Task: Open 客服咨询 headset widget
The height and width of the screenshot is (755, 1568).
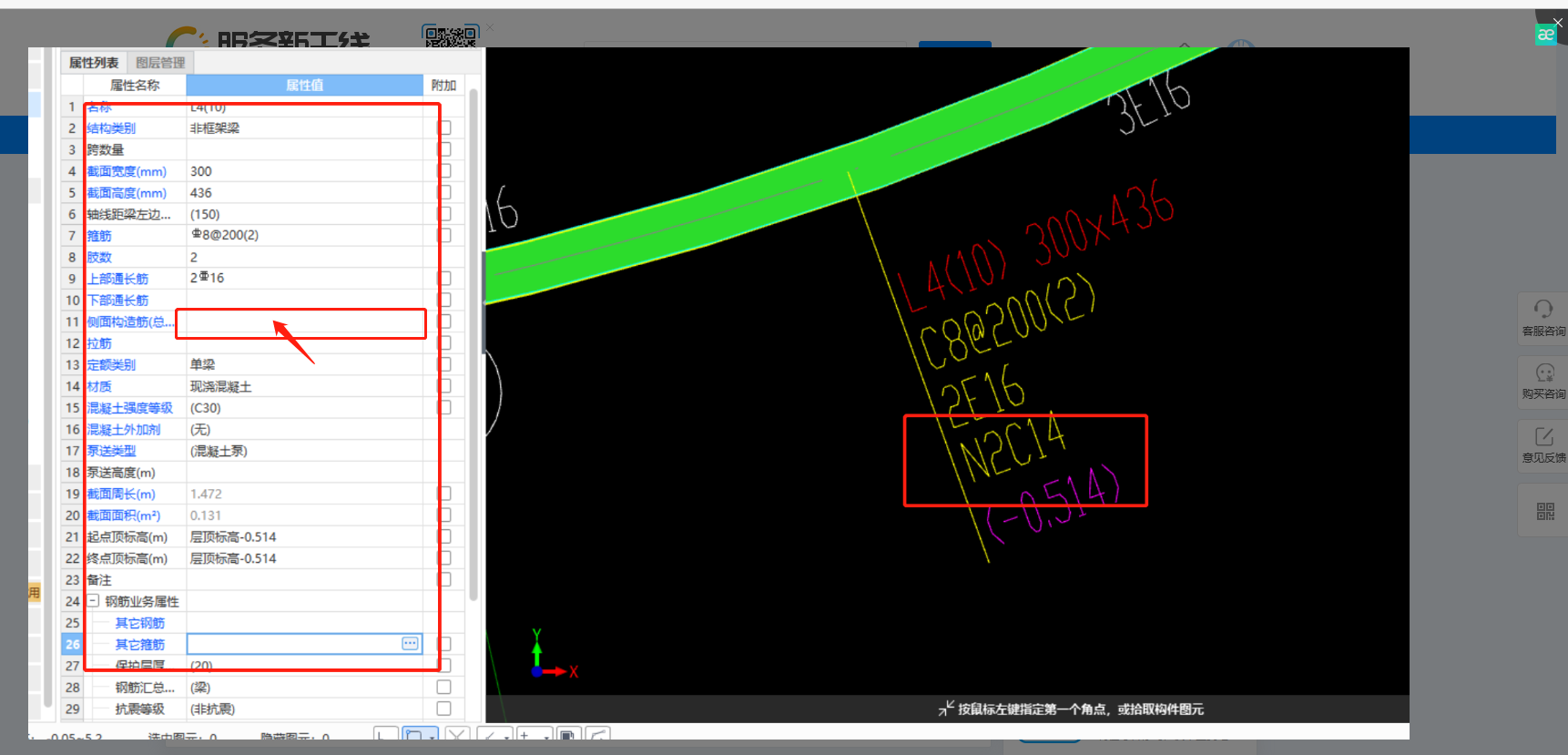Action: pyautogui.click(x=1543, y=318)
